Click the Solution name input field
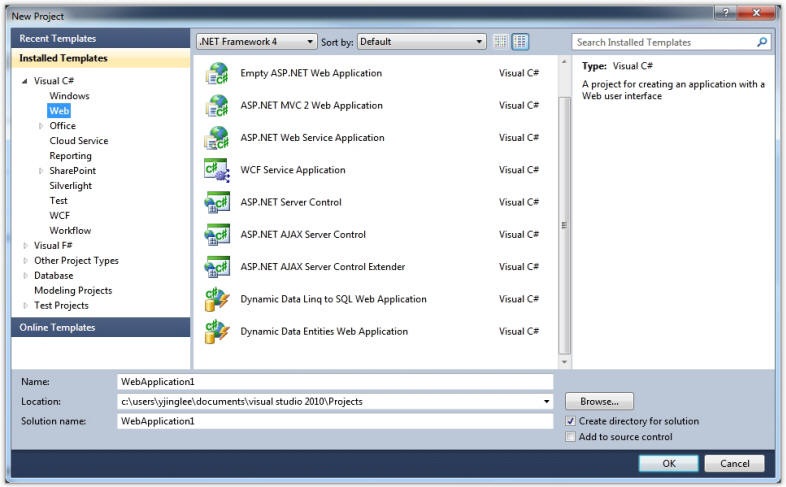This screenshot has height=487, width=786. tap(335, 421)
